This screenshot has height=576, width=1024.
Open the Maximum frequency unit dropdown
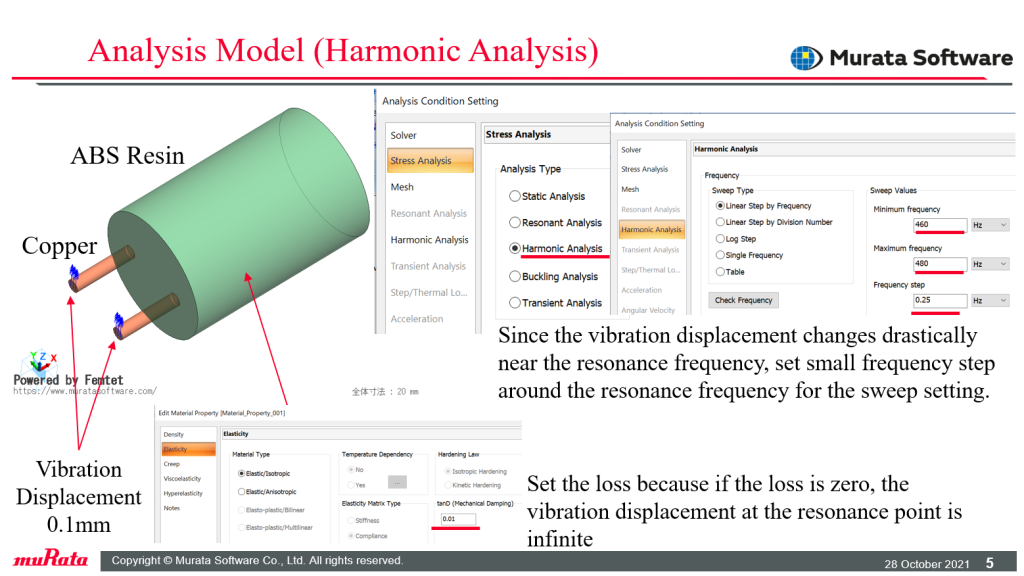tap(990, 264)
